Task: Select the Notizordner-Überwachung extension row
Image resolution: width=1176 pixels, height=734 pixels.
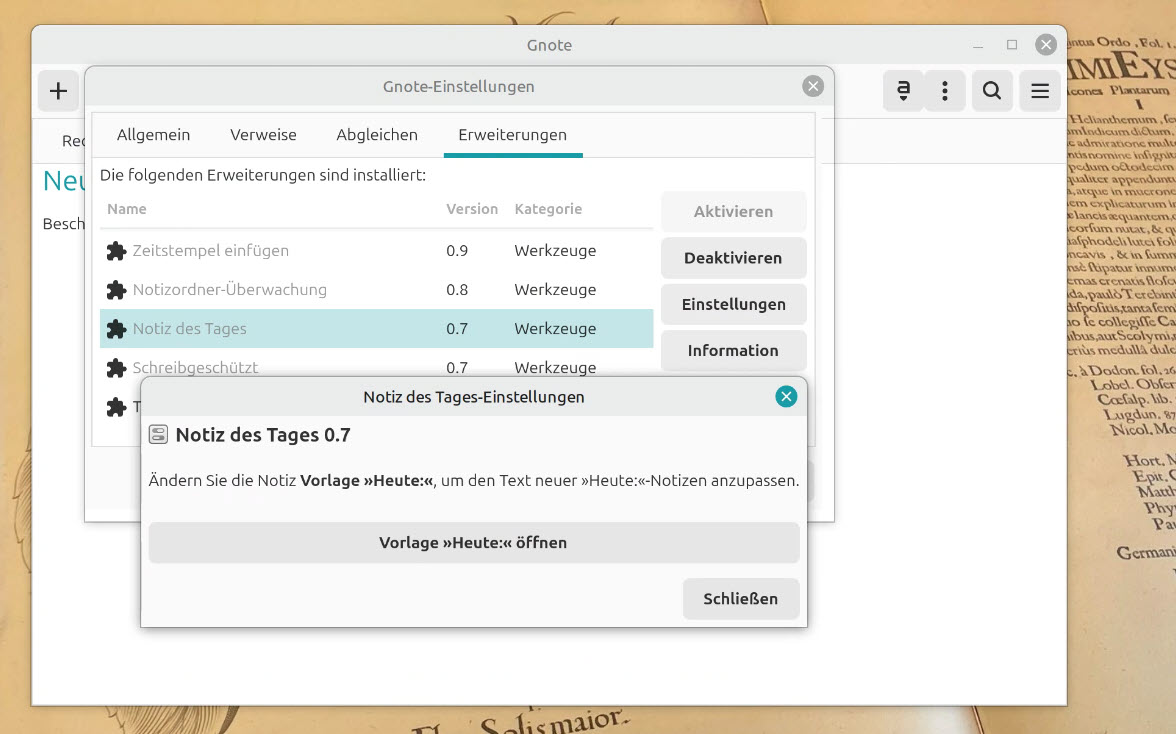Action: tap(376, 289)
